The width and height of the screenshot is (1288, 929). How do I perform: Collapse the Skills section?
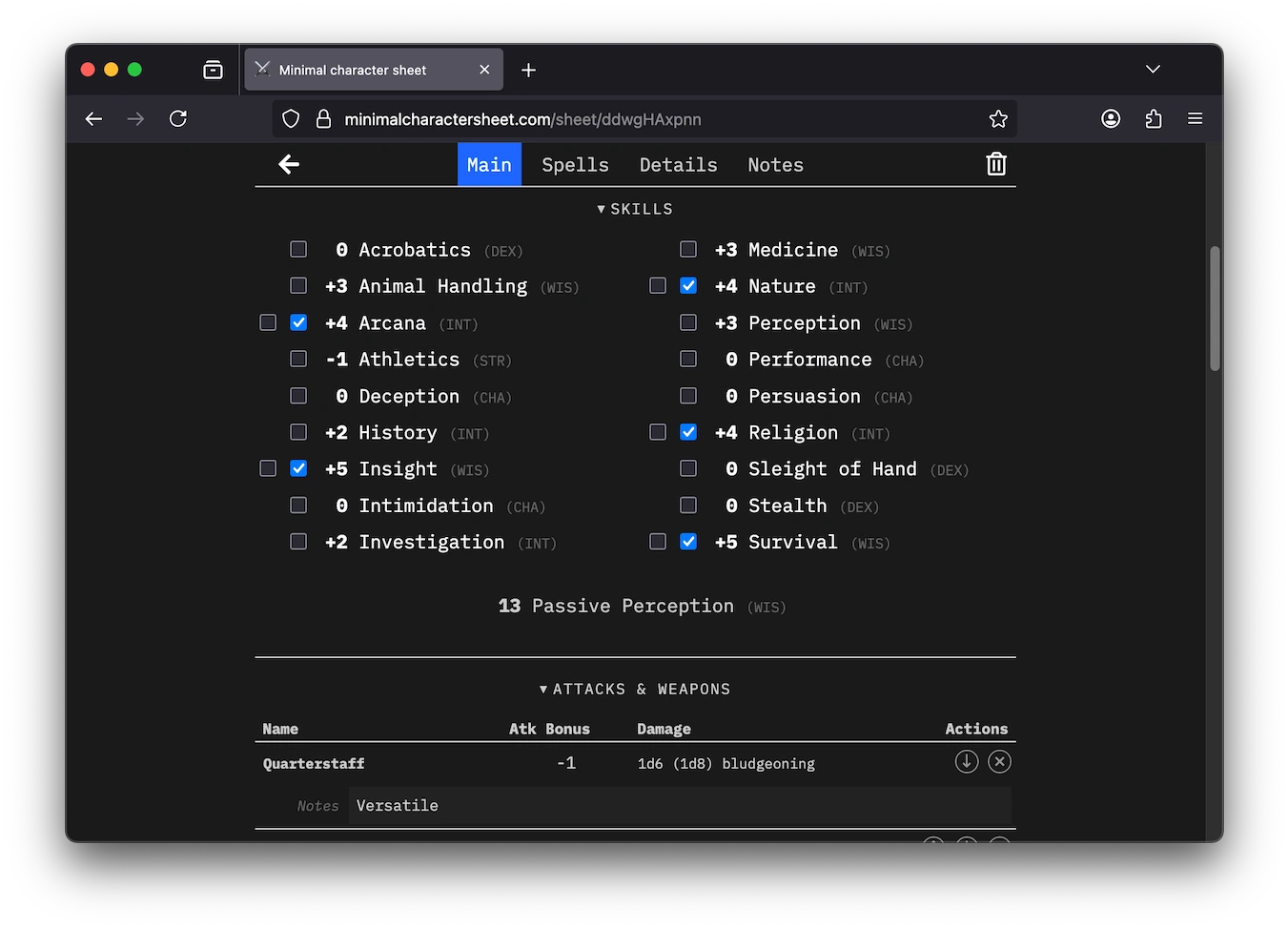click(x=635, y=209)
